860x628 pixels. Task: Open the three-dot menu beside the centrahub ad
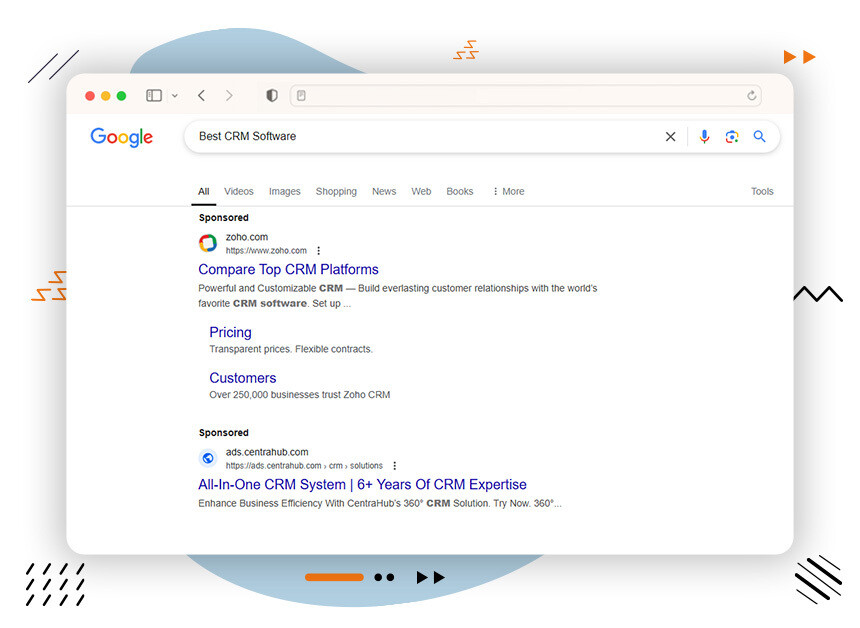tap(395, 466)
